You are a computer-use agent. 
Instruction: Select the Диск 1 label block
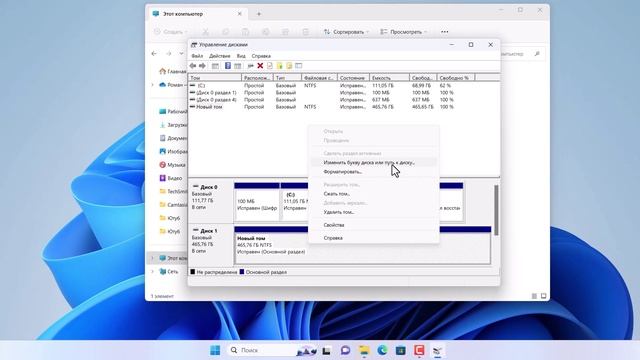point(211,245)
